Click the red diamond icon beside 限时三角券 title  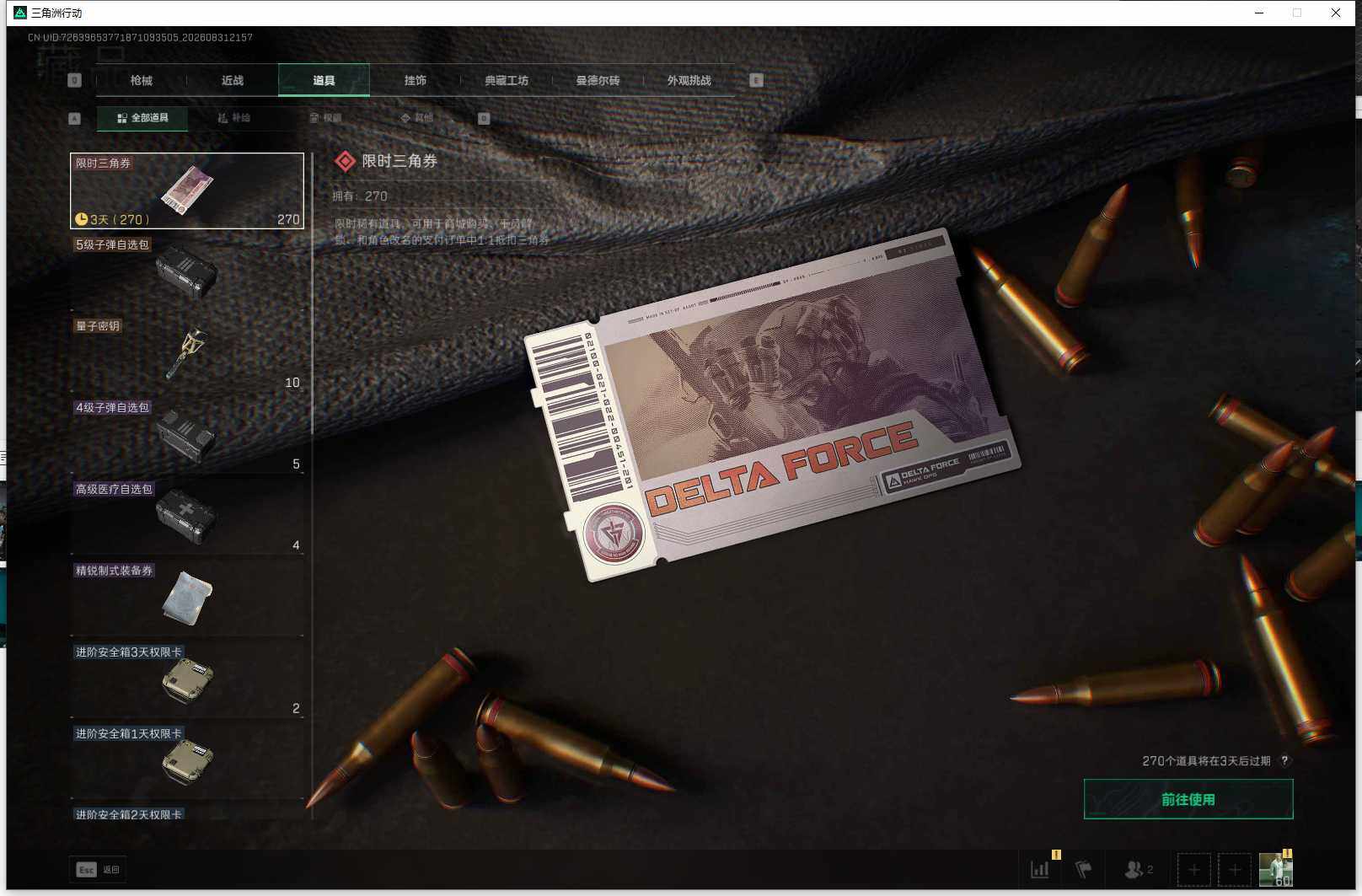pyautogui.click(x=345, y=161)
